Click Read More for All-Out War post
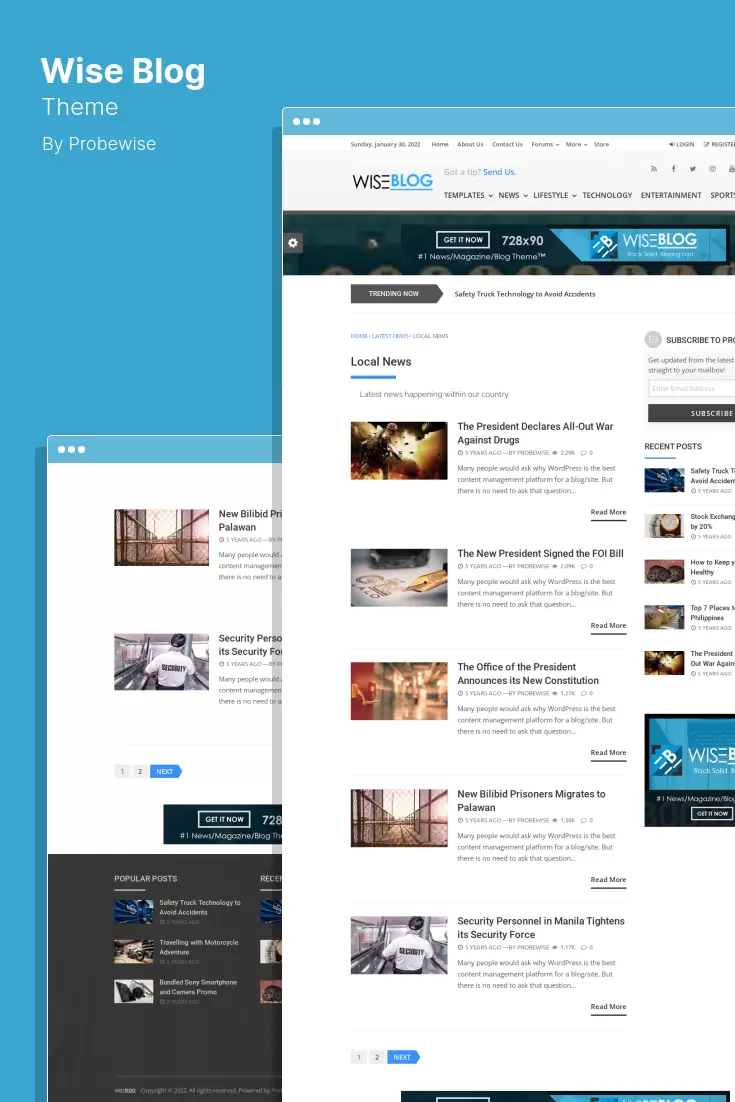735x1102 pixels. (609, 512)
